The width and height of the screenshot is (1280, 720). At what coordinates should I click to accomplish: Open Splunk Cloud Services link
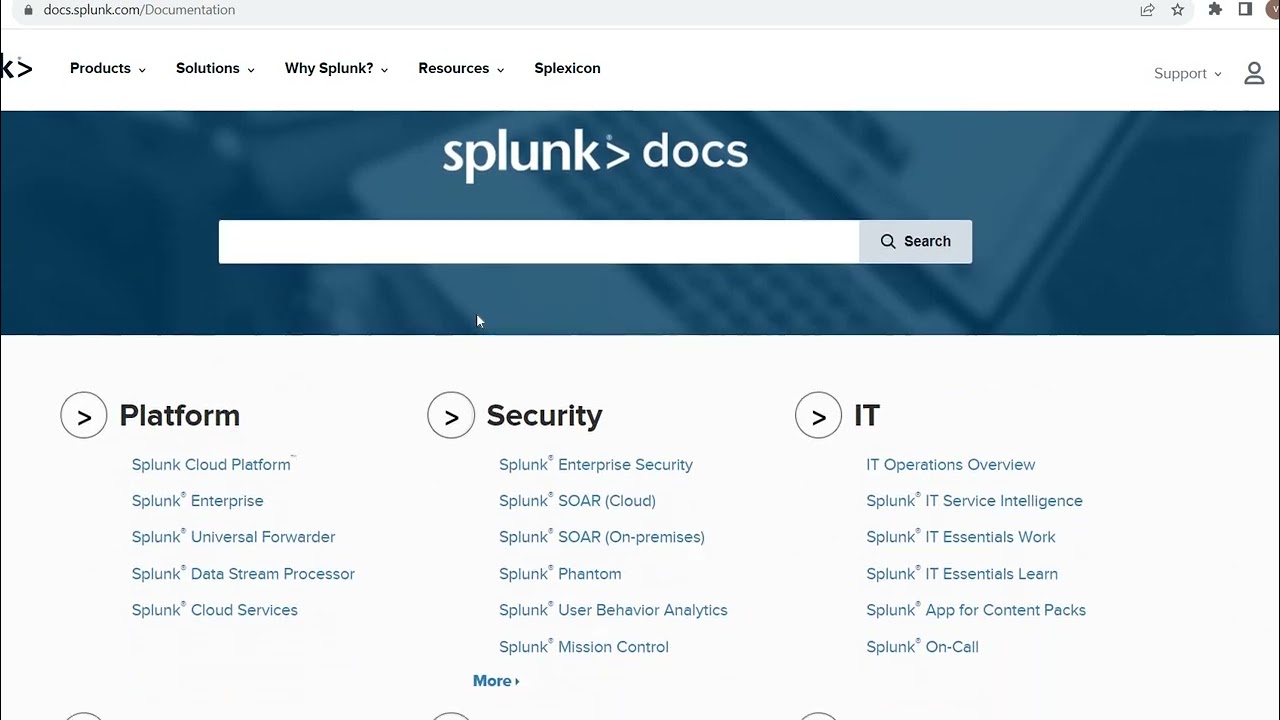click(215, 610)
